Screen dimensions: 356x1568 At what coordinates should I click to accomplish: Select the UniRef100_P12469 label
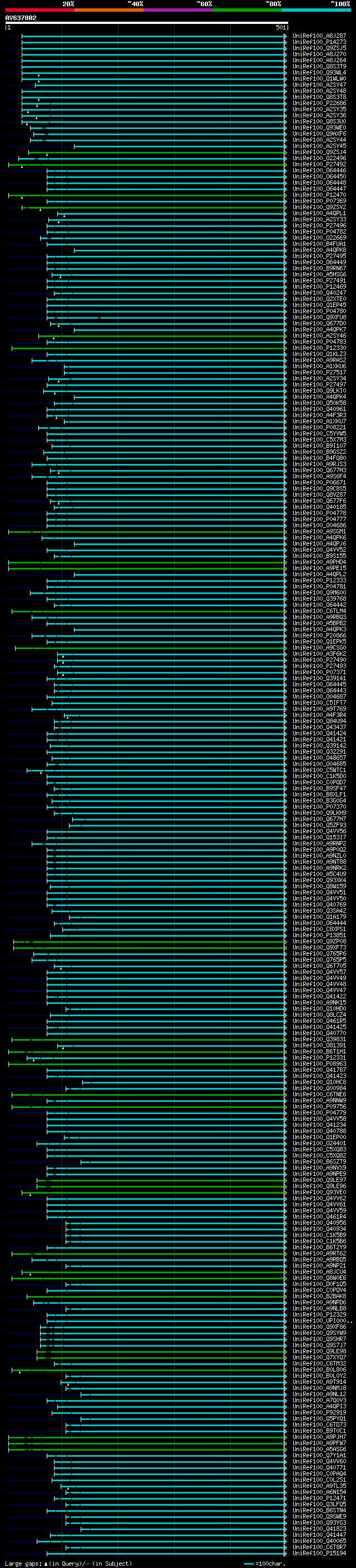click(319, 286)
